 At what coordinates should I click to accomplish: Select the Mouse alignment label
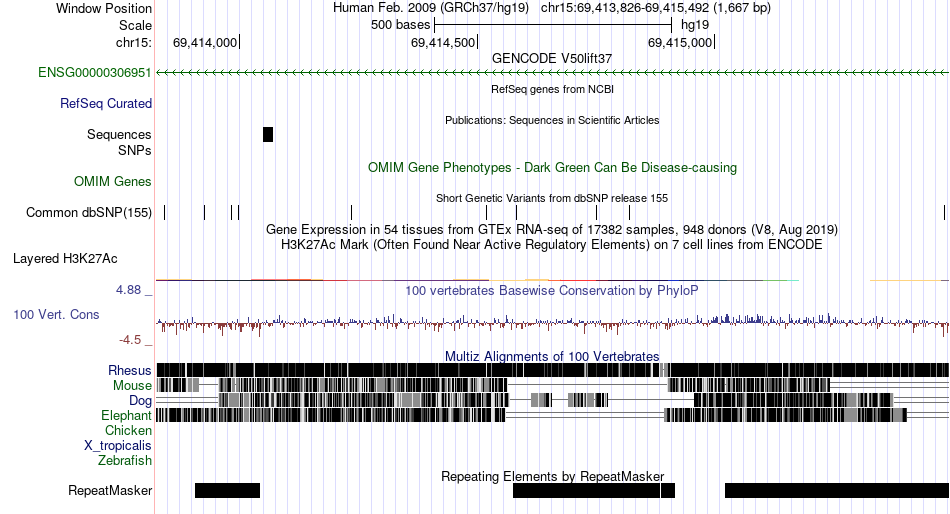132,386
